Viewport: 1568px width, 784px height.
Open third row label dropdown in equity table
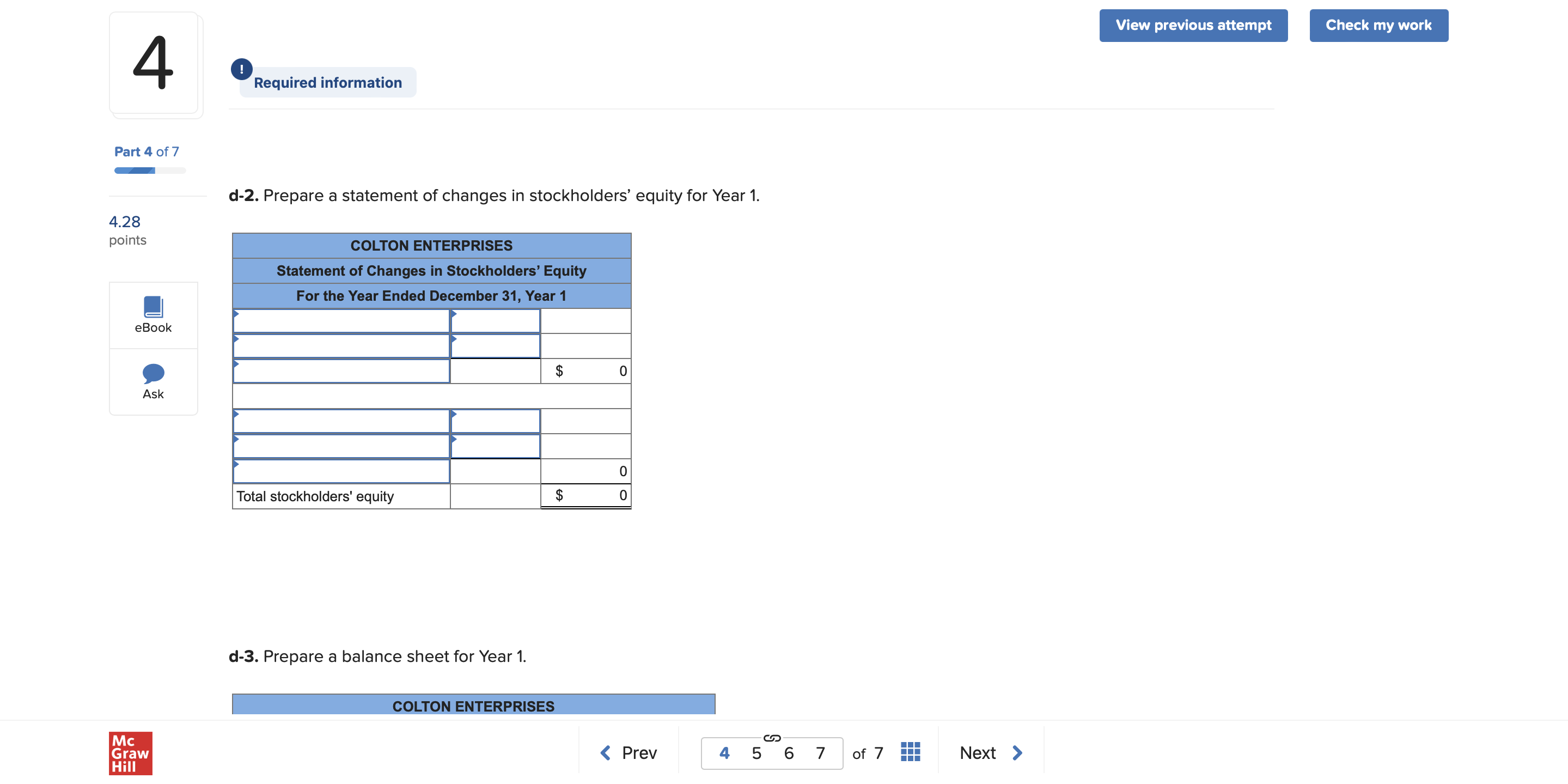(341, 372)
